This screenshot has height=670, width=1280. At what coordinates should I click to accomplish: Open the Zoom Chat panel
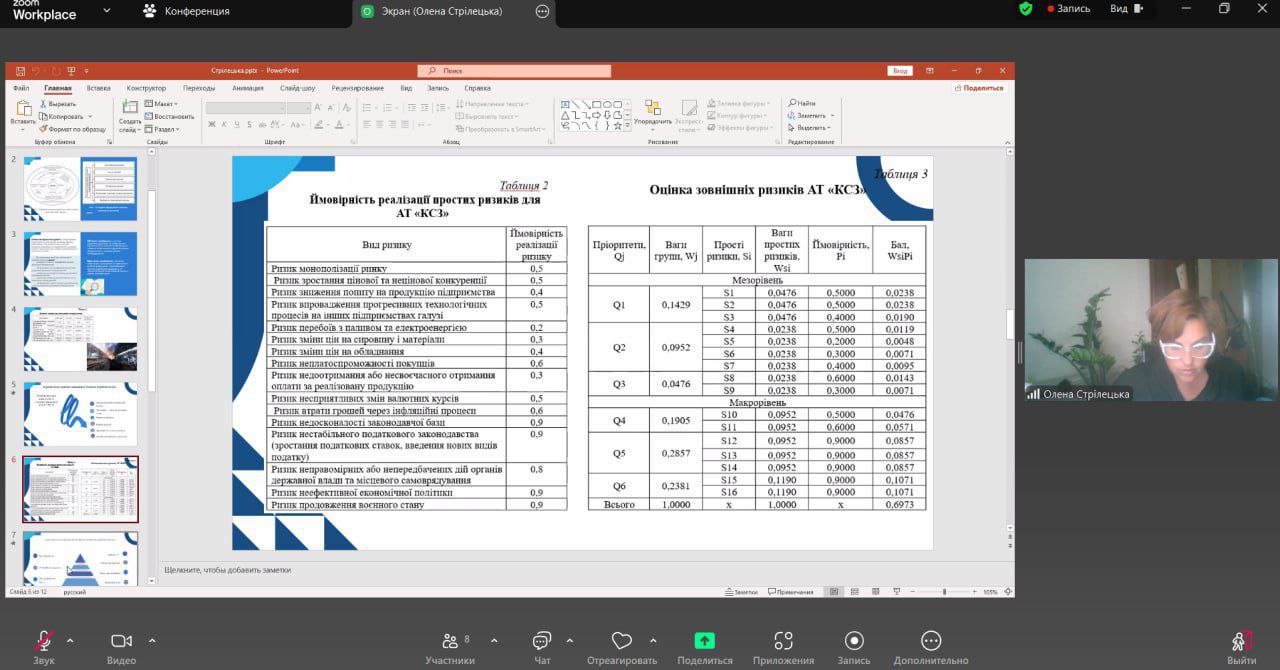pos(542,641)
